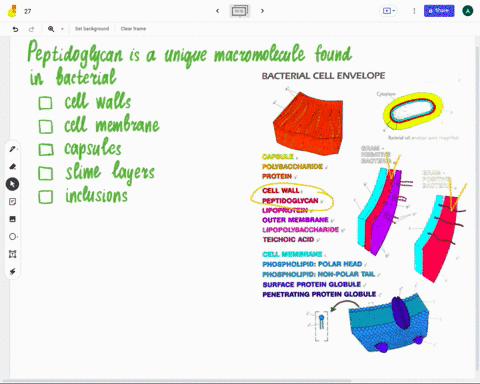The width and height of the screenshot is (480, 384).
Task: Click the "BACTERIAL CELL ENVELOPE" heading
Action: coord(323,76)
